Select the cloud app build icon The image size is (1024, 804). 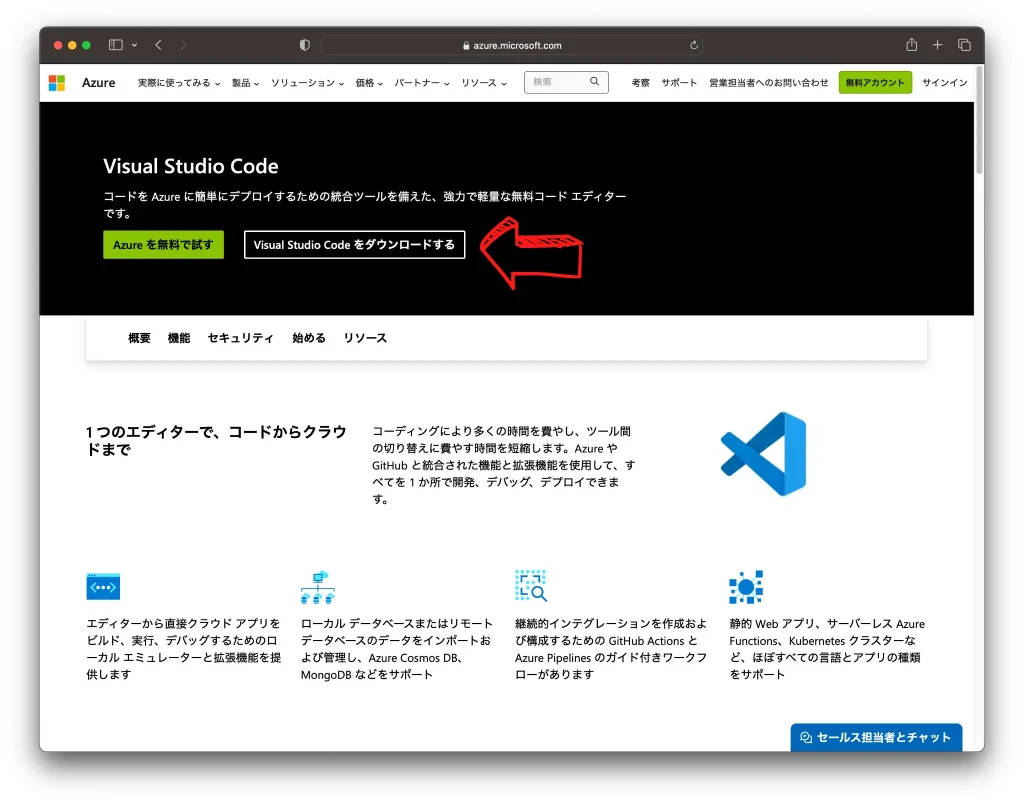coord(103,587)
